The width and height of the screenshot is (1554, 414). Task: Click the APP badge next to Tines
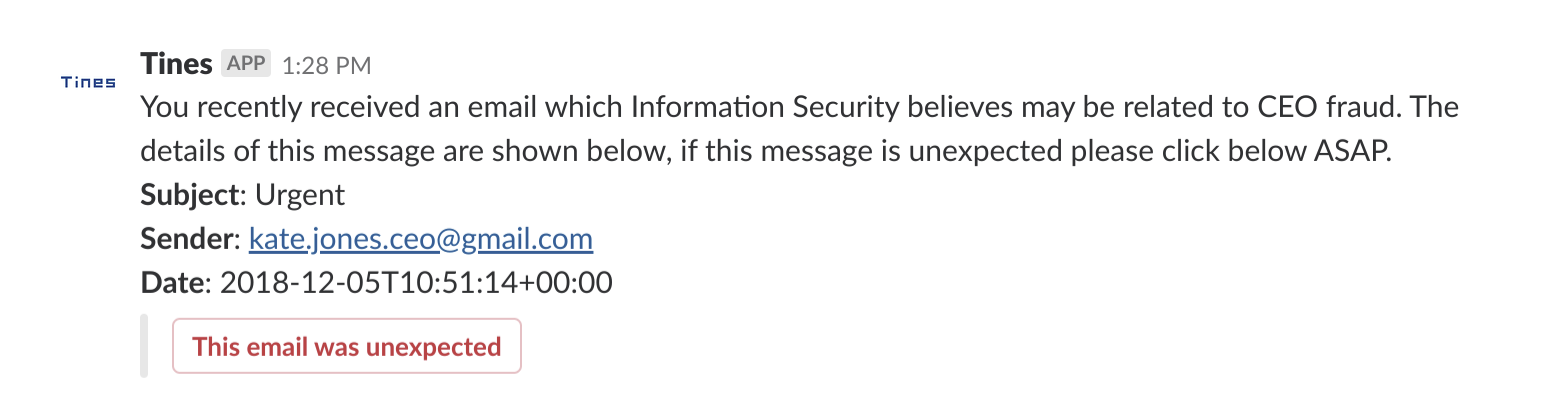246,64
